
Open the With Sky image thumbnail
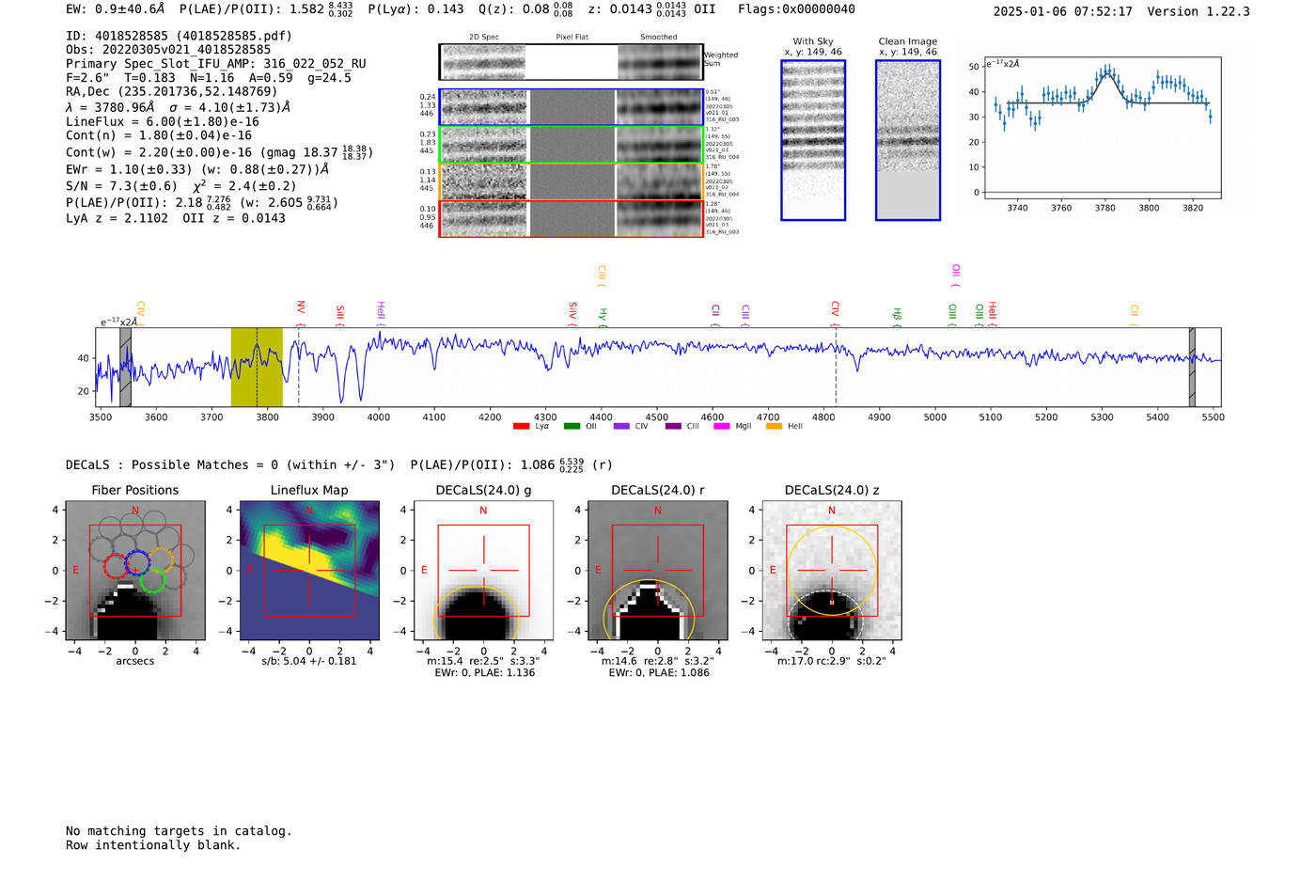[813, 140]
